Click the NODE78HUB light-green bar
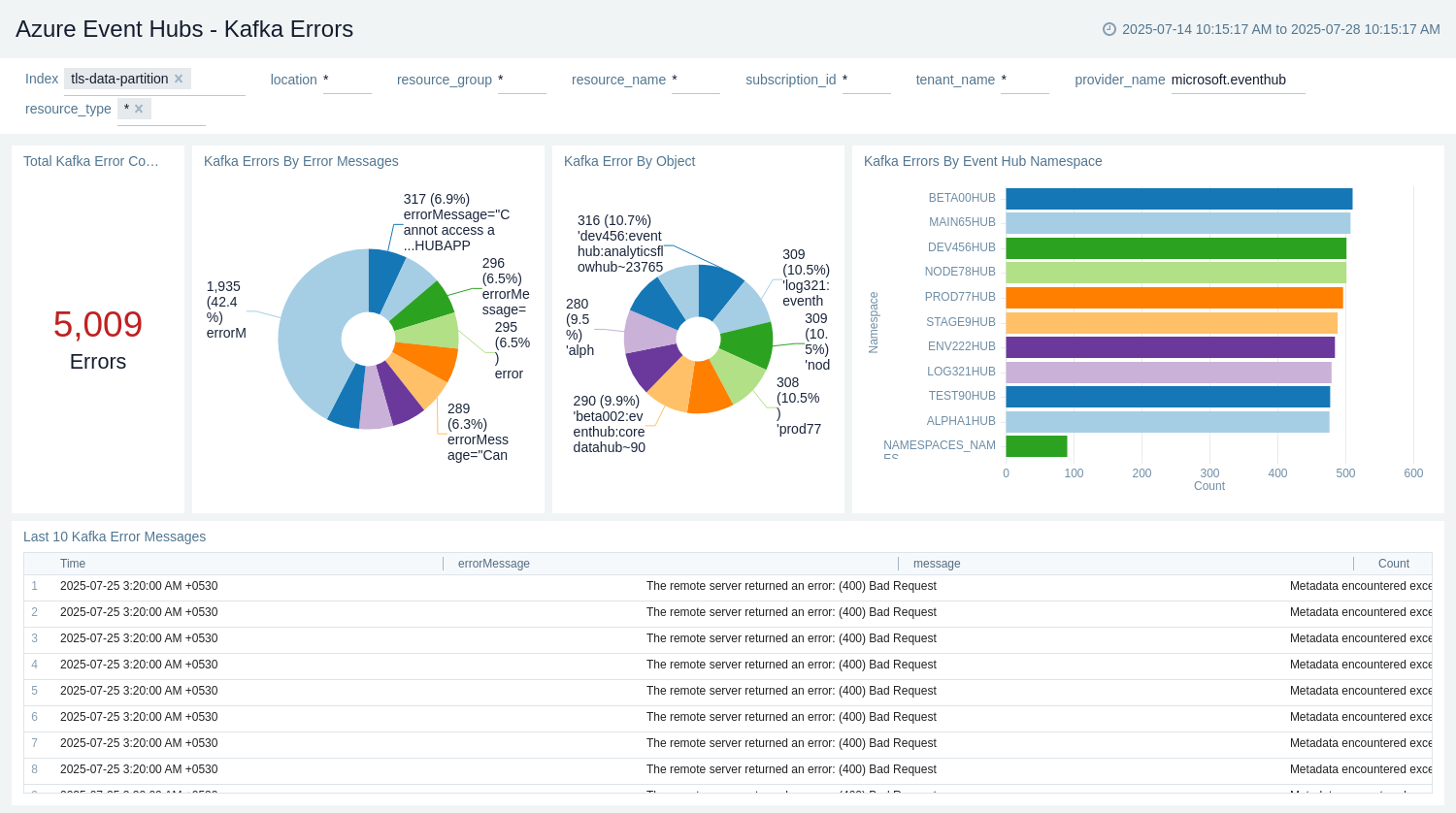This screenshot has width=1456, height=813. tap(1175, 273)
